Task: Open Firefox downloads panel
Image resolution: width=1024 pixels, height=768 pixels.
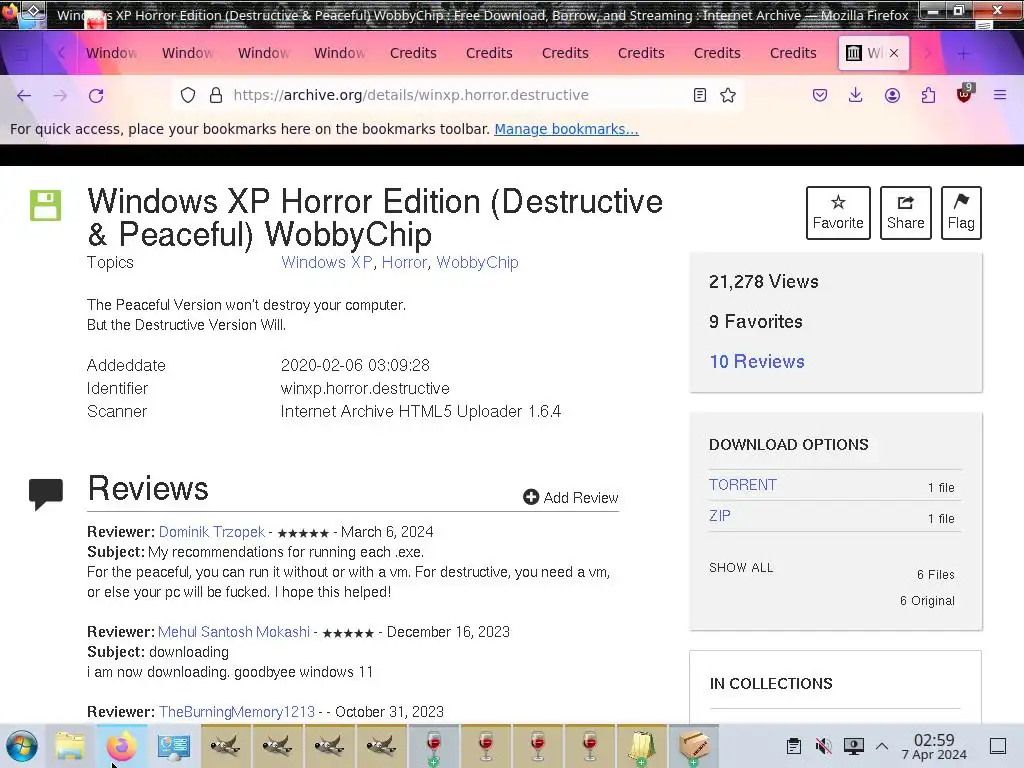Action: pyautogui.click(x=856, y=95)
